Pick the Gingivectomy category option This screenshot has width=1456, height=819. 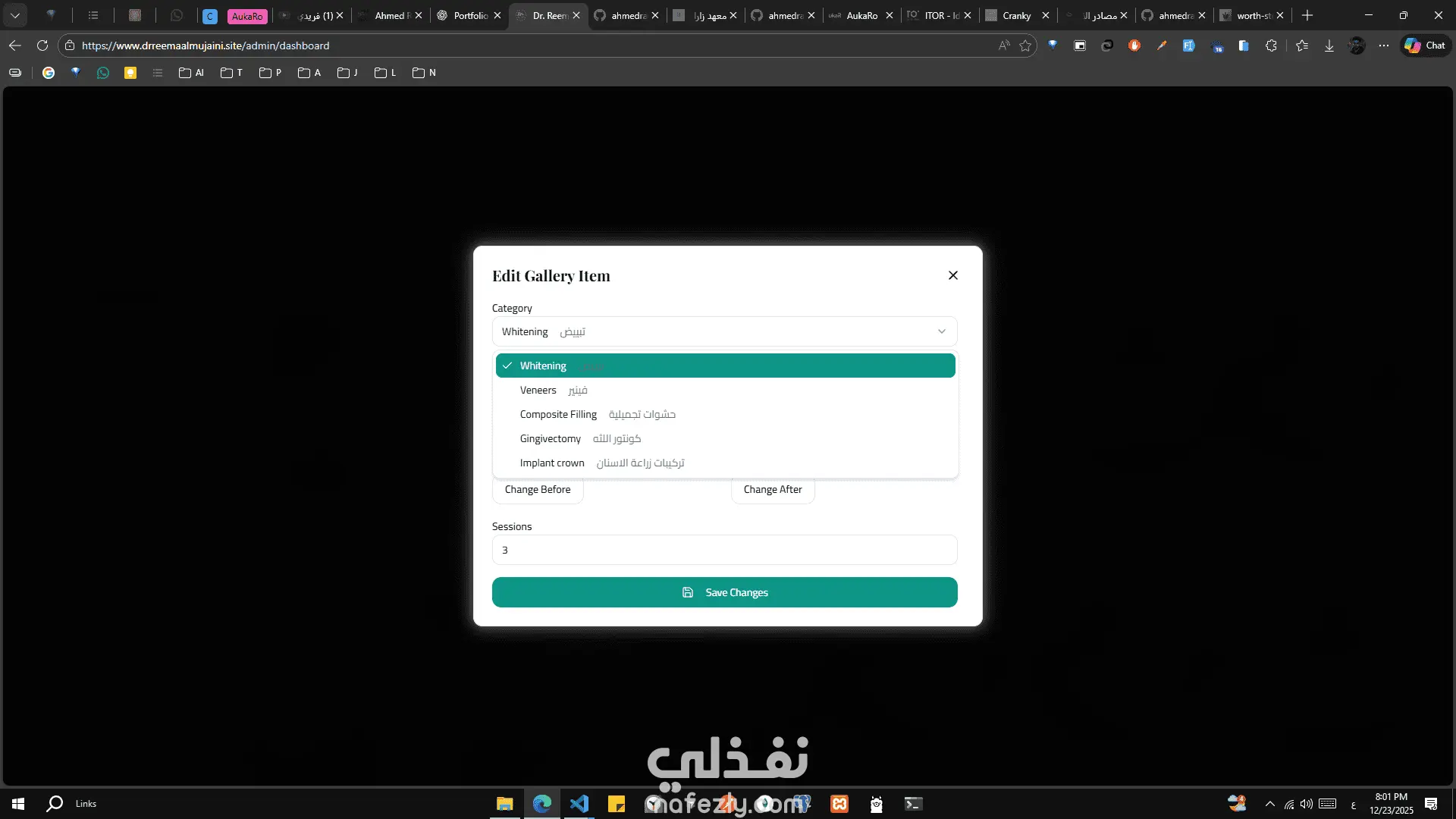point(551,438)
